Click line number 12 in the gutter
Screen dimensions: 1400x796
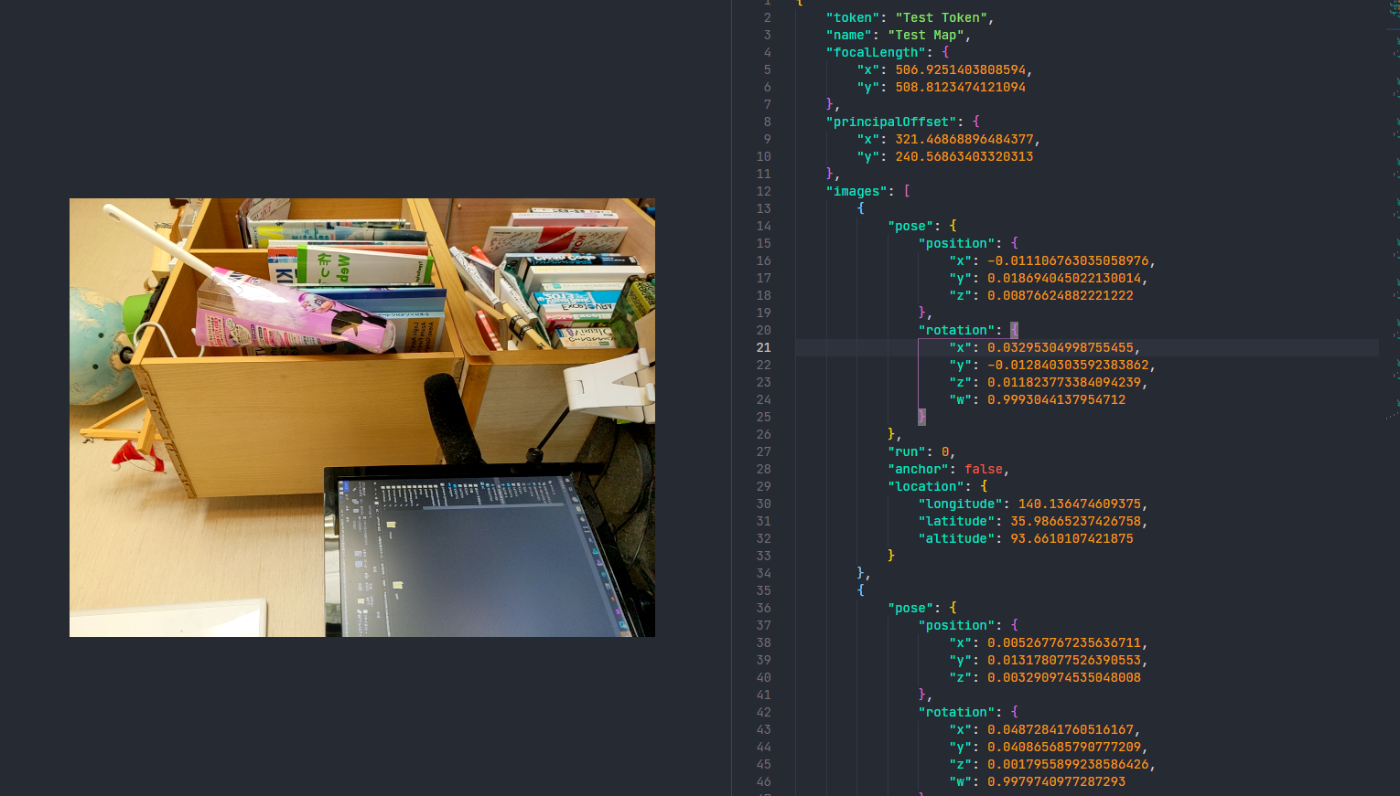[764, 191]
